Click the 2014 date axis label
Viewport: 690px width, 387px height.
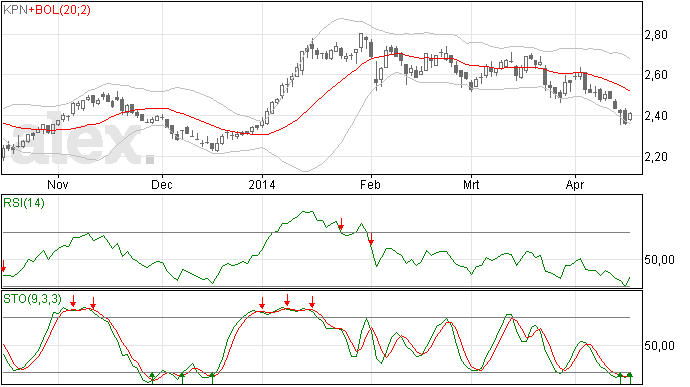click(x=262, y=184)
